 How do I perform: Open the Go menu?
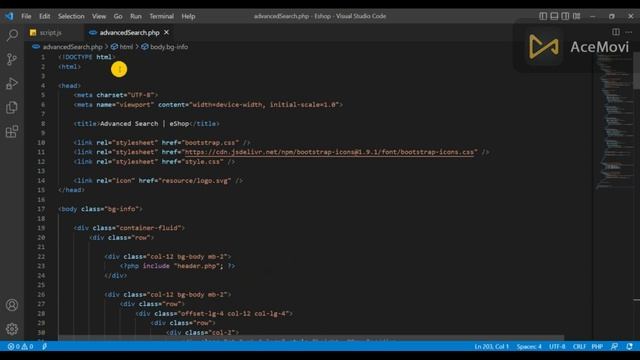pos(118,16)
